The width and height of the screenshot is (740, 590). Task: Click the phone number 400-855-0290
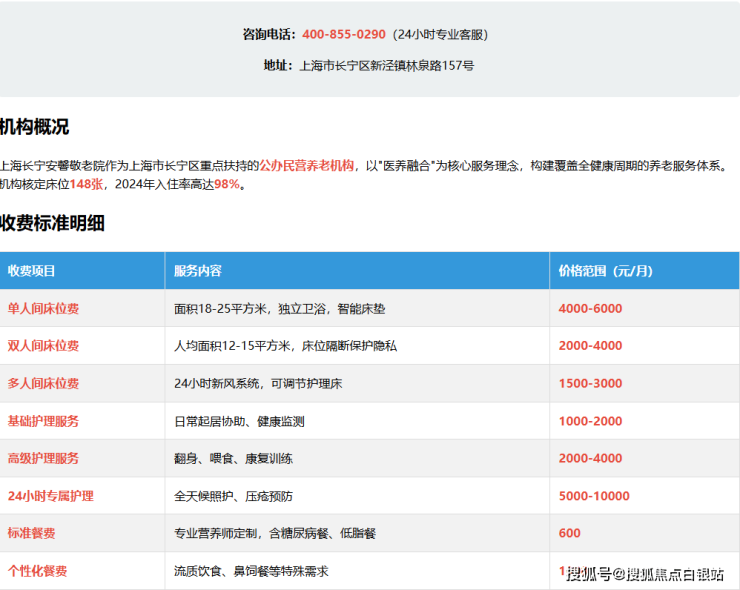pyautogui.click(x=343, y=34)
